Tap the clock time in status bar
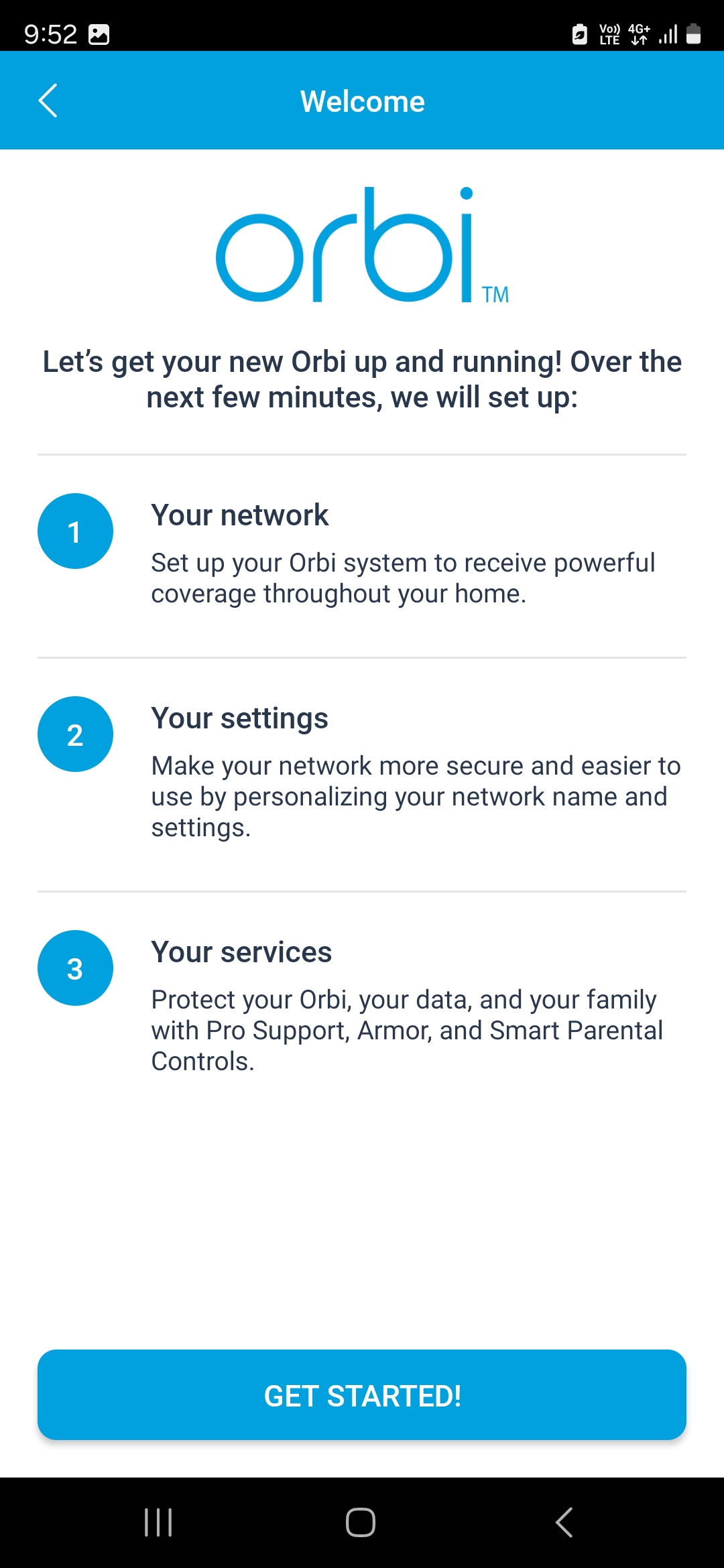This screenshot has height=1568, width=724. pos(50,34)
